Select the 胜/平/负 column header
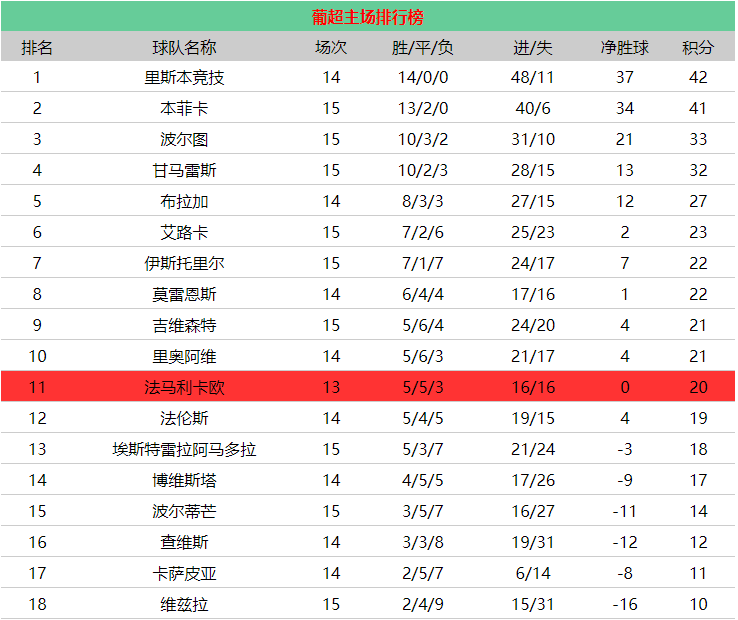Screen dimensions: 738x620 423,47
